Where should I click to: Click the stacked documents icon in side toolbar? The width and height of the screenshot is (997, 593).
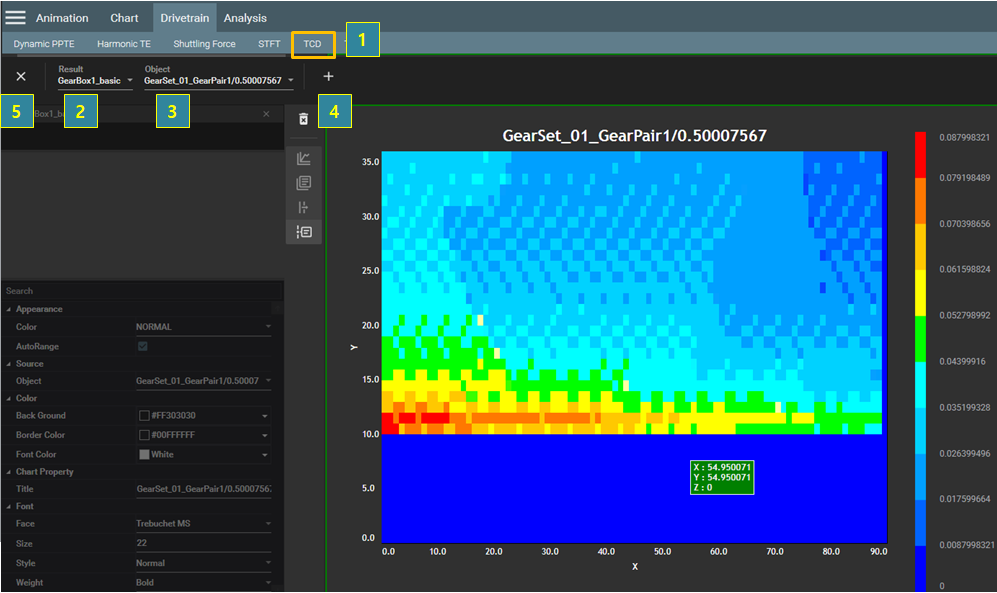tap(304, 183)
